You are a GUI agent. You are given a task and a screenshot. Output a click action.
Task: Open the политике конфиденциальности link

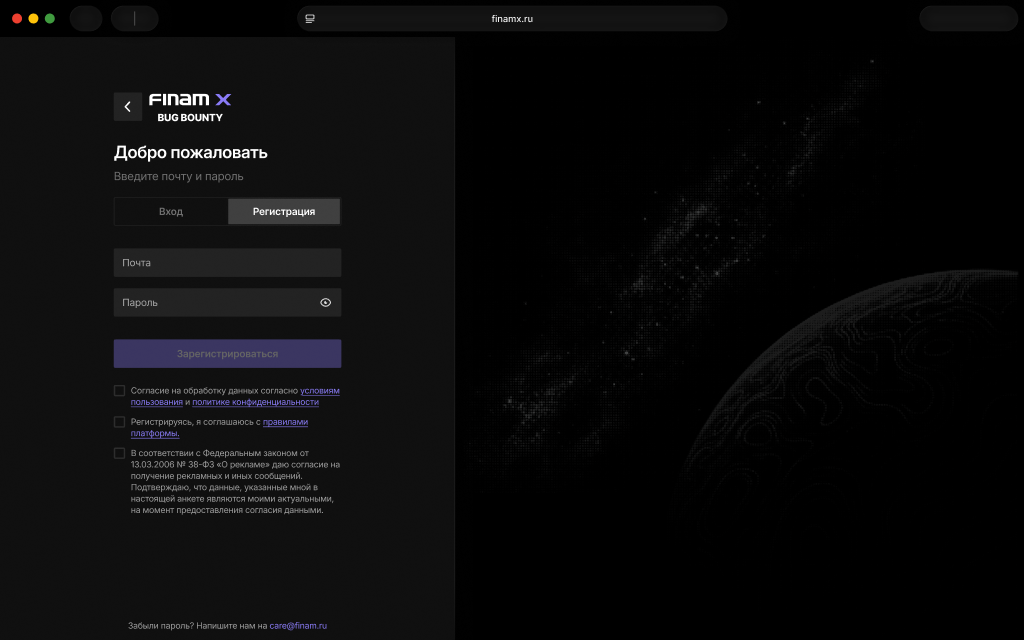click(255, 402)
